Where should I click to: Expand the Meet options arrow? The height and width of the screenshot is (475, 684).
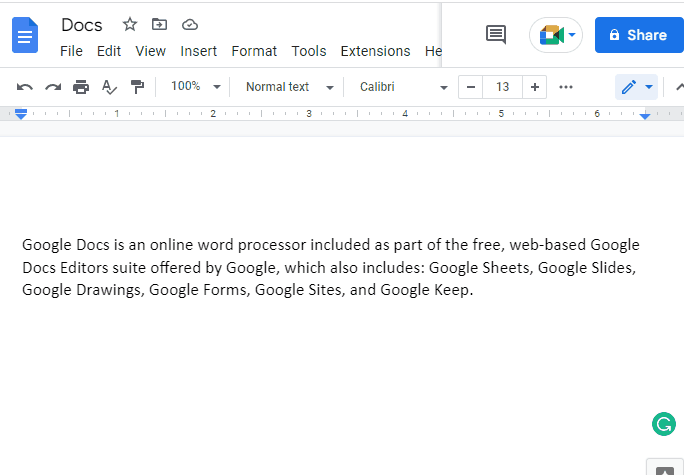click(x=572, y=35)
